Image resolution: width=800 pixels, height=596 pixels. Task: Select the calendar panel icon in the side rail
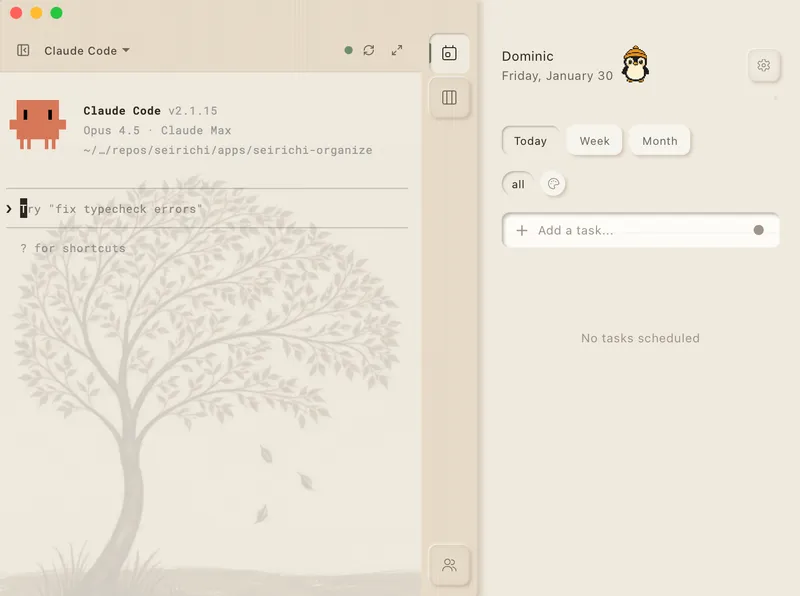449,53
